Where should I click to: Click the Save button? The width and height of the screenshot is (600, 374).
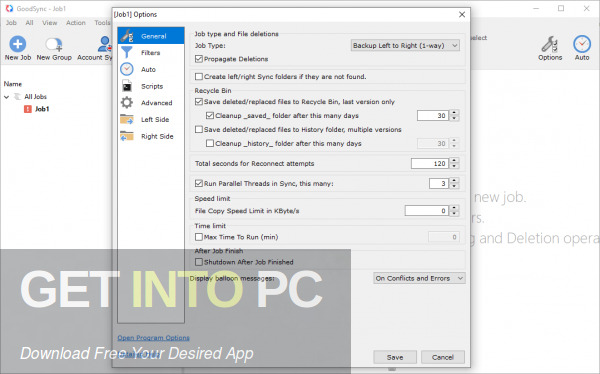(395, 357)
